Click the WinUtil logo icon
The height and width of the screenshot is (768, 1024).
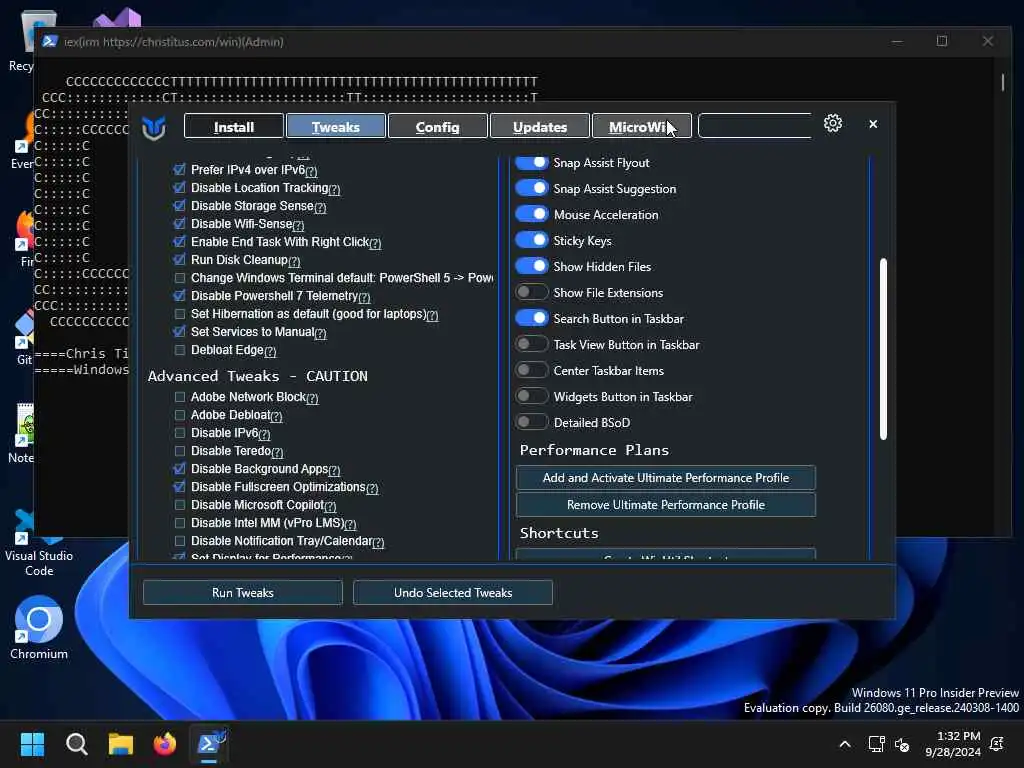pyautogui.click(x=154, y=127)
